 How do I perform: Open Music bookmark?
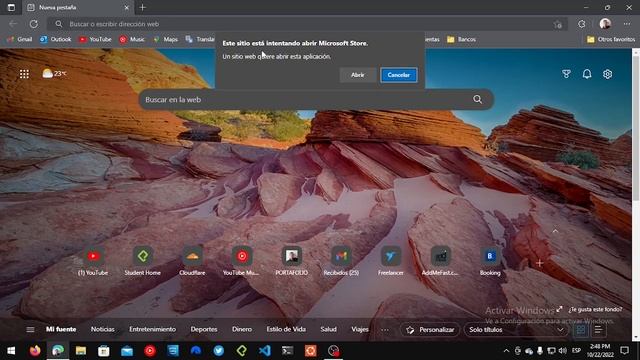132,39
